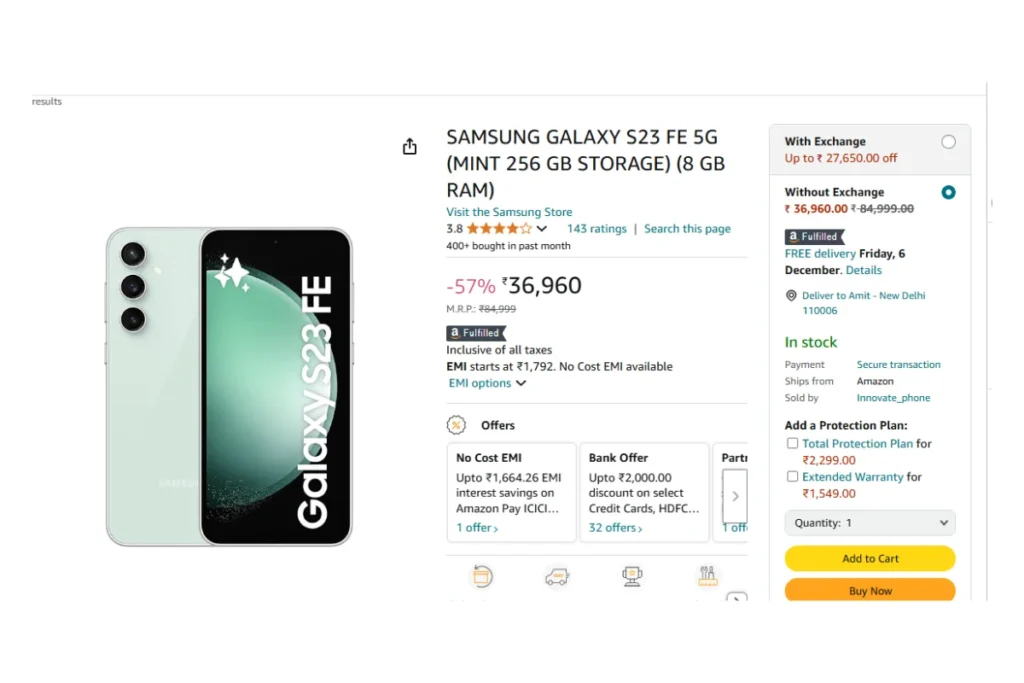This screenshot has height=683, width=1024.
Task: Click the share icon above product image
Action: click(409, 146)
